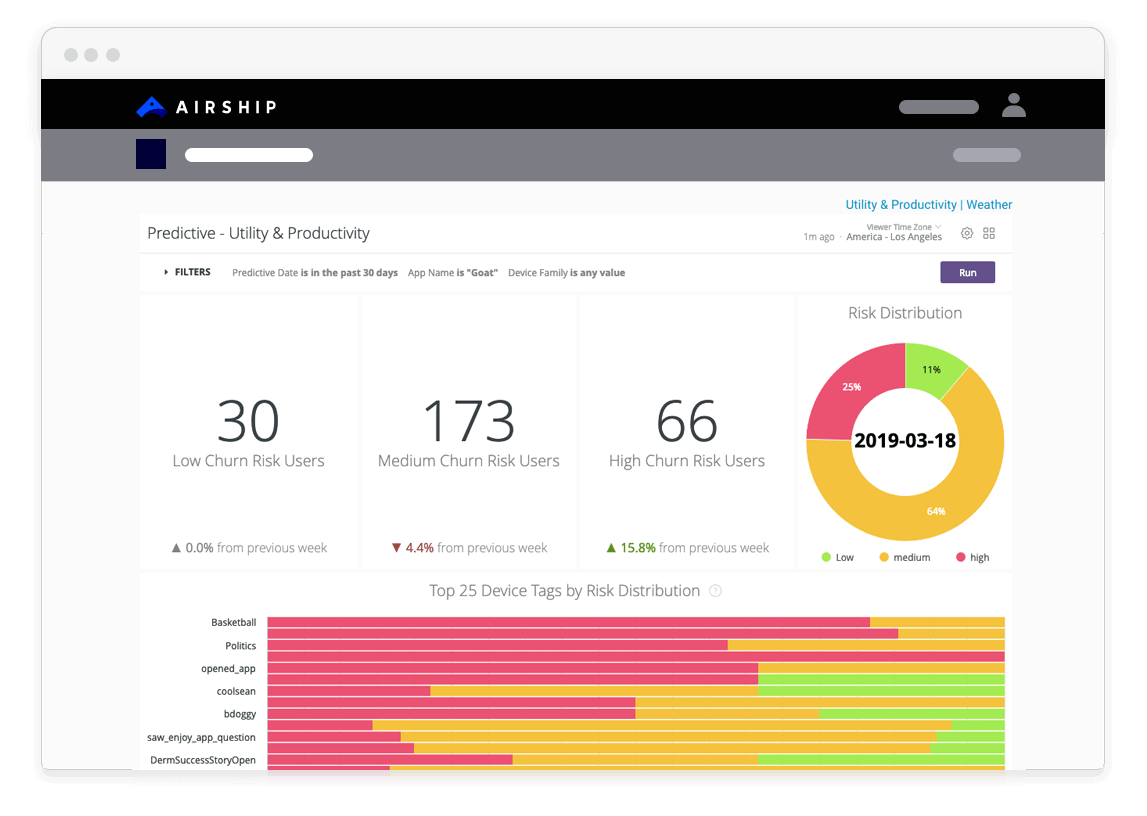Viewport: 1147px width, 816px height.
Task: Click the Airship logo
Action: [x=206, y=107]
